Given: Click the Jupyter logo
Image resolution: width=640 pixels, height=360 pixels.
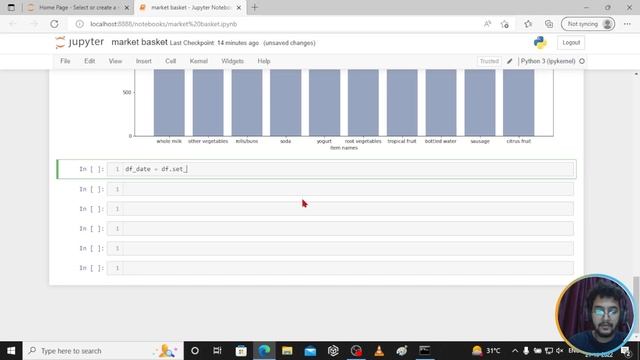Looking at the screenshot, I should [80, 42].
